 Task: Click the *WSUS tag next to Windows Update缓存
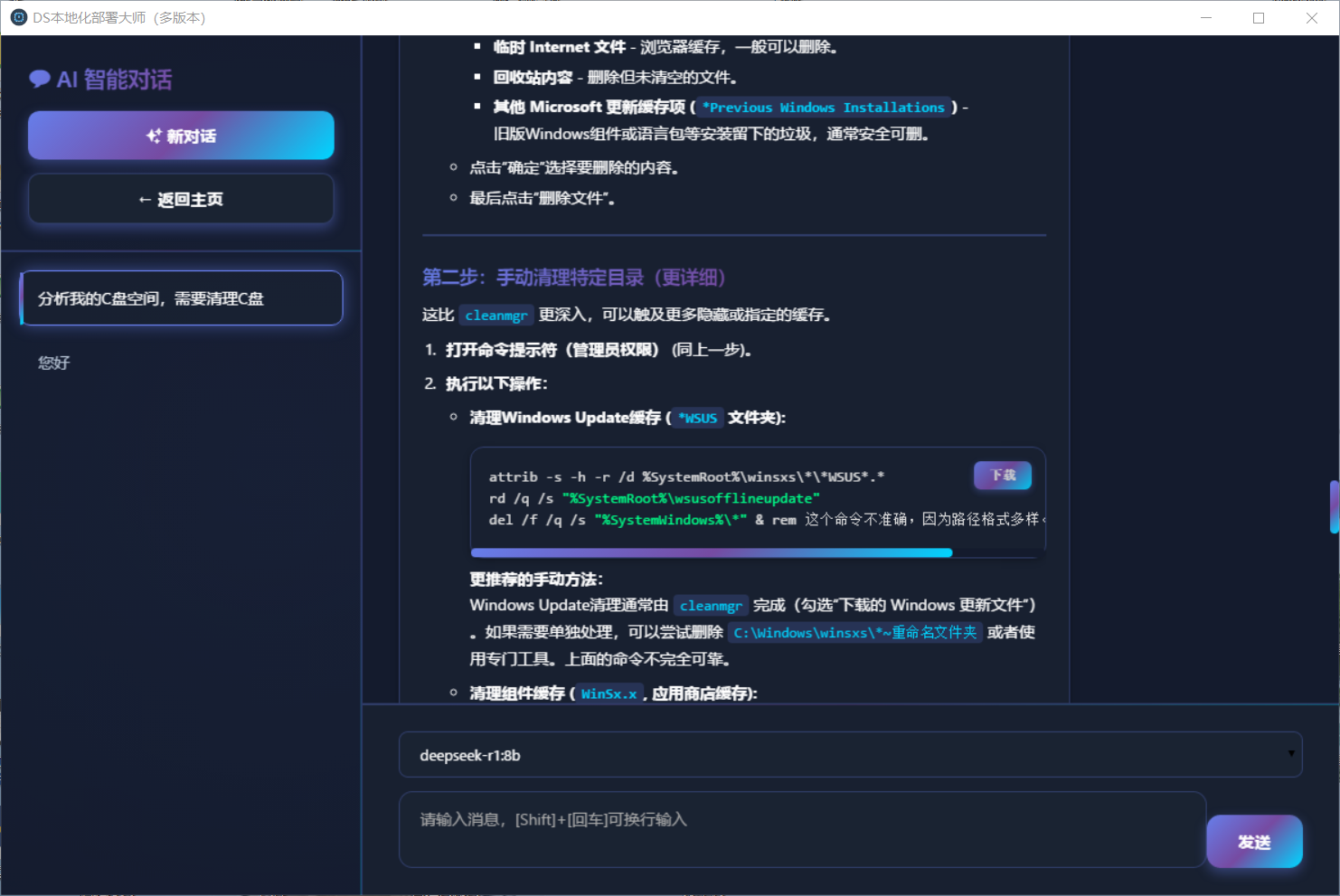(696, 418)
